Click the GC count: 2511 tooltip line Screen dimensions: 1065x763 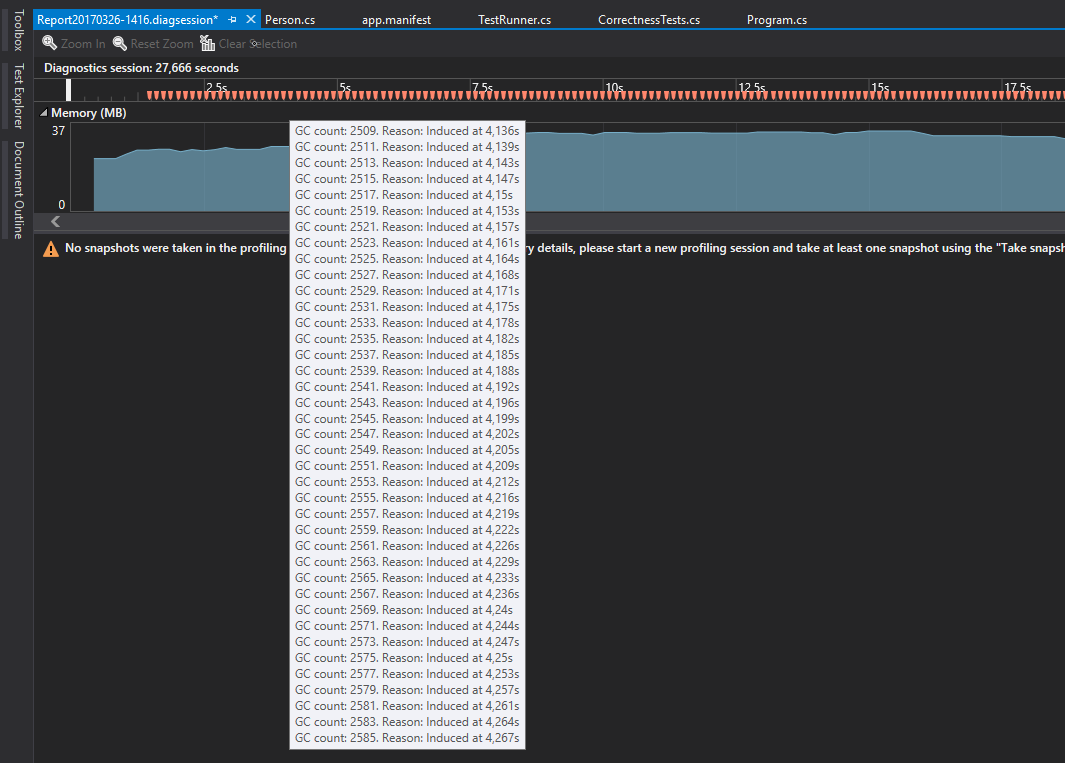407,147
